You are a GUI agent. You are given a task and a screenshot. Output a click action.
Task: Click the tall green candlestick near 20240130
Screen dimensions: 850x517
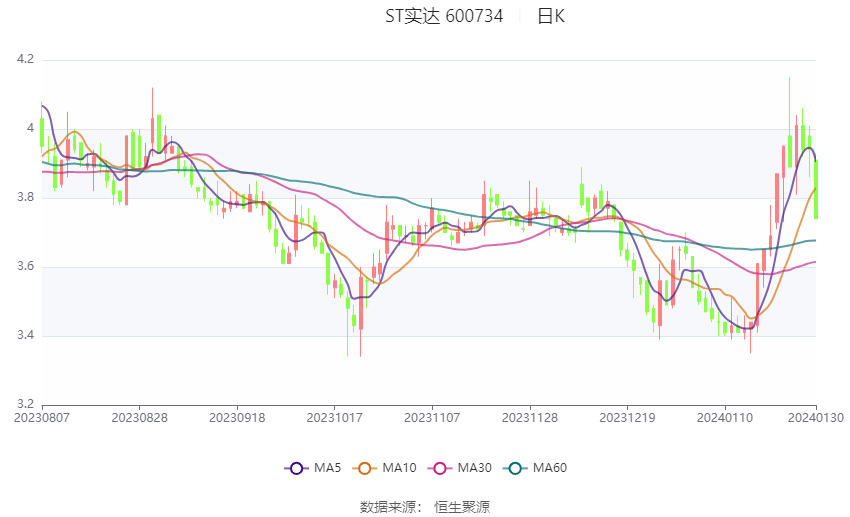[816, 189]
